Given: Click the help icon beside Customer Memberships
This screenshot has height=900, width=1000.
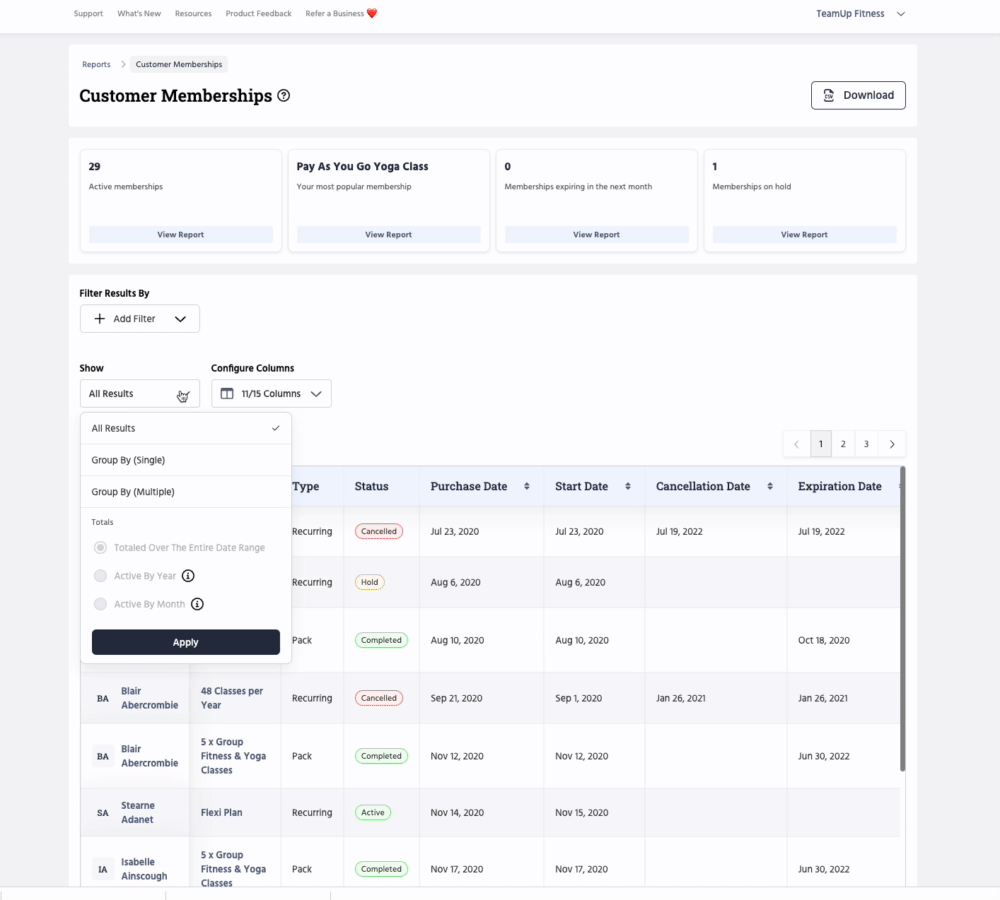Looking at the screenshot, I should tap(284, 96).
